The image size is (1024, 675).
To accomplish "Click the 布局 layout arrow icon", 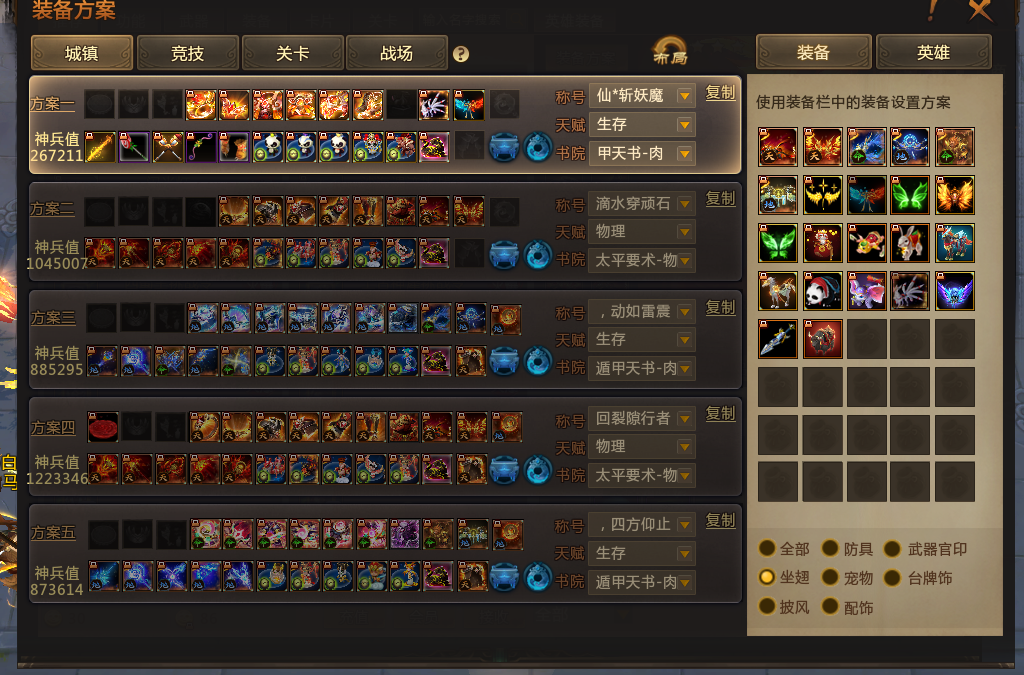I will [670, 51].
